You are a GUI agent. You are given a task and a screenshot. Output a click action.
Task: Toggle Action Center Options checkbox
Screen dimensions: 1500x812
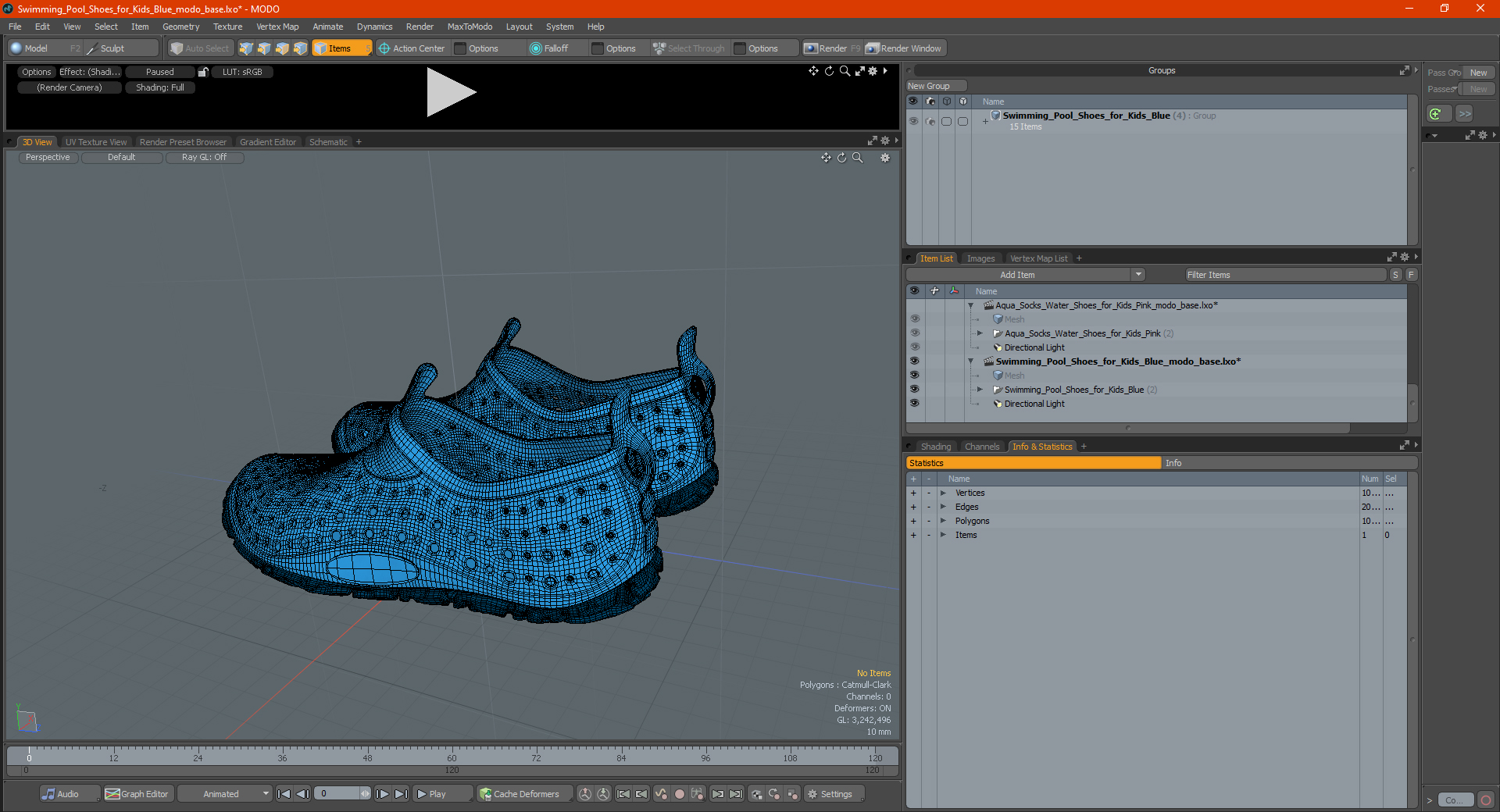point(461,48)
